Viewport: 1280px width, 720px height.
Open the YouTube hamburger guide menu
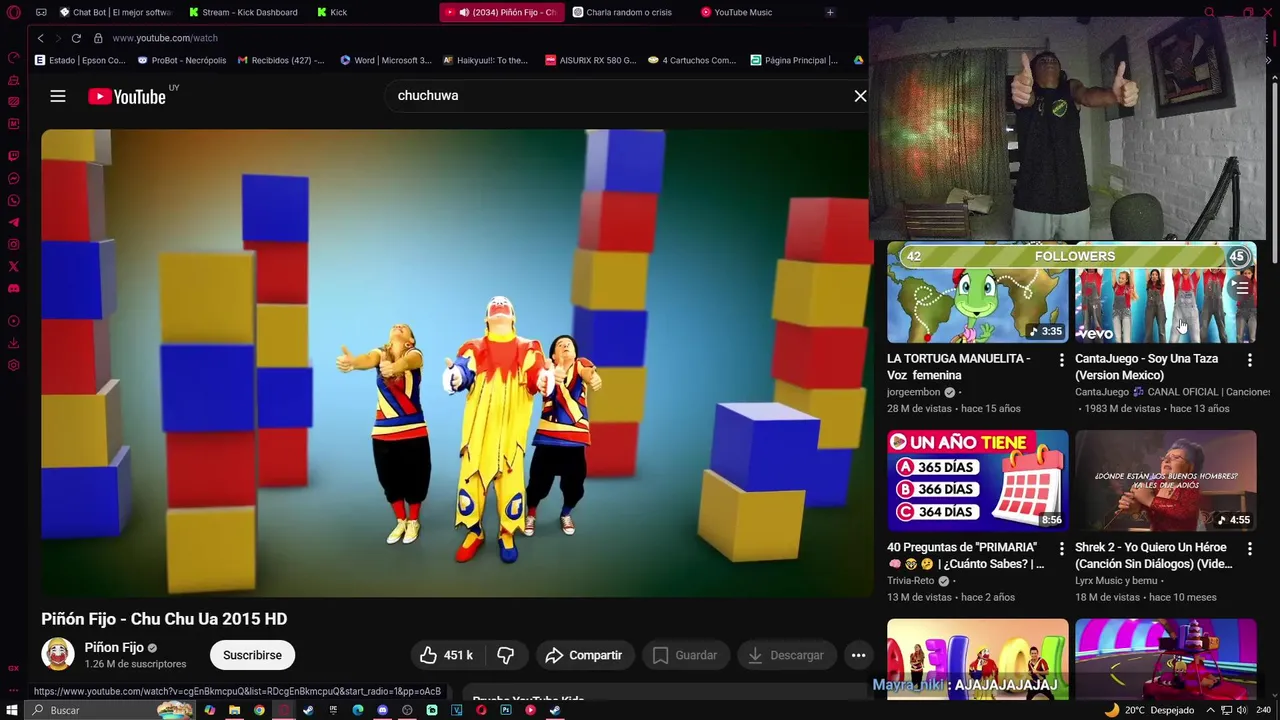pyautogui.click(x=58, y=96)
